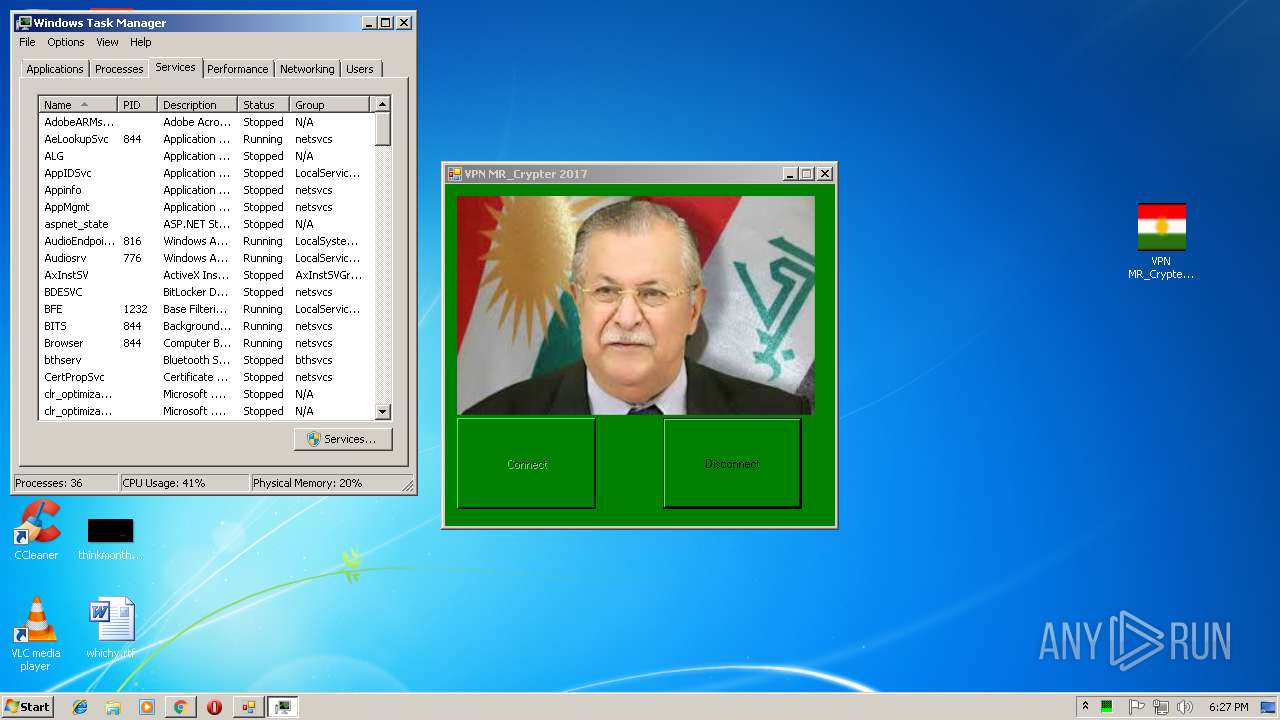This screenshot has height=720, width=1280.
Task: Switch to Processes tab
Action: pos(119,69)
